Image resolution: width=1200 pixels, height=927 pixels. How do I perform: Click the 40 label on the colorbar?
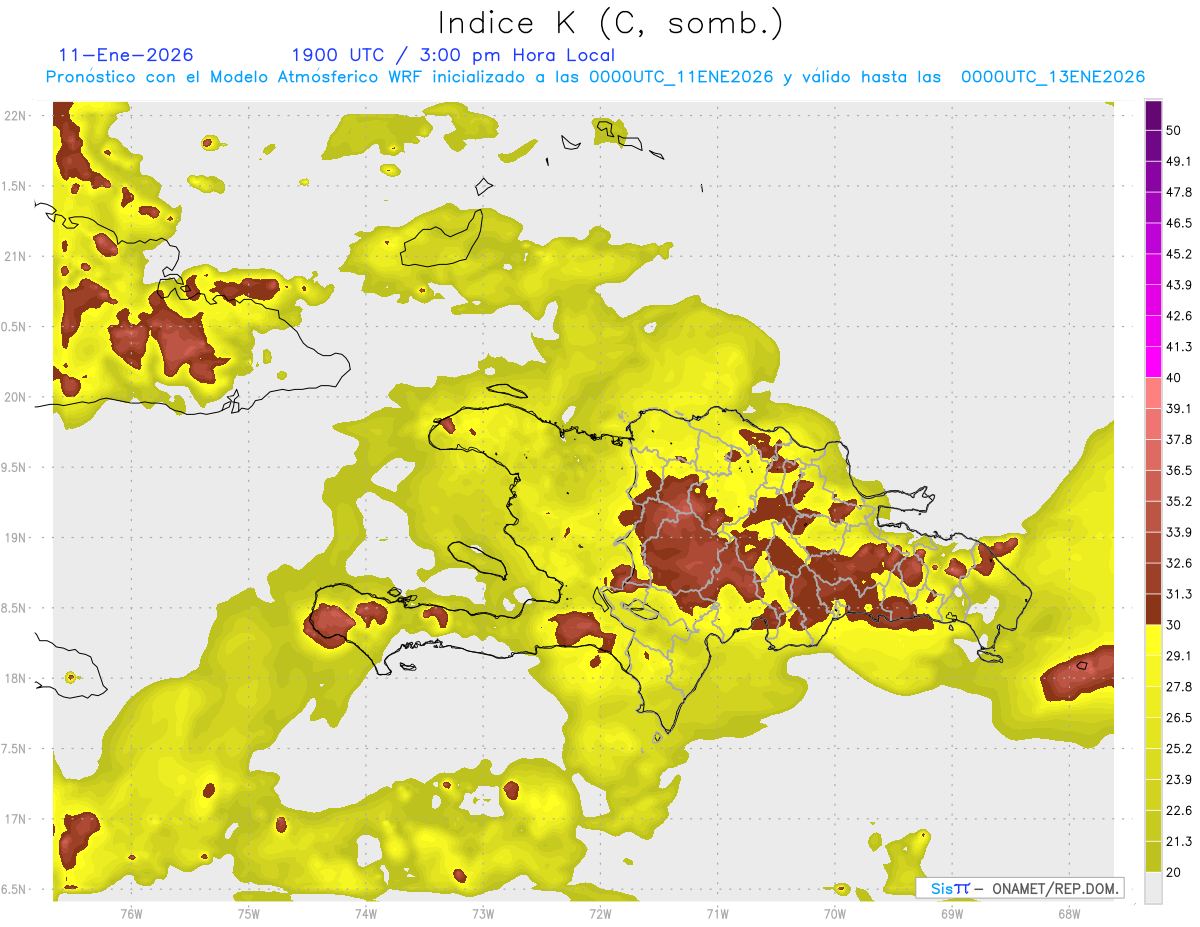point(1173,378)
